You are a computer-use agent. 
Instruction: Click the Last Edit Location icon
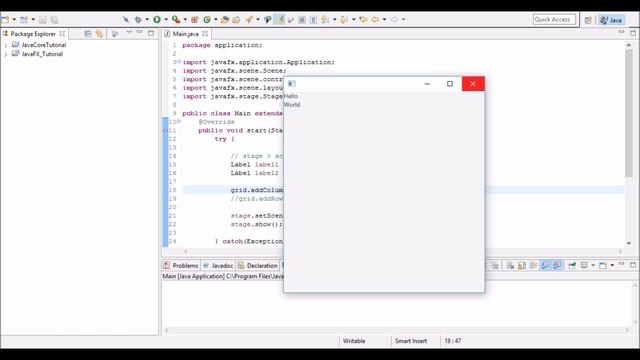(363, 19)
